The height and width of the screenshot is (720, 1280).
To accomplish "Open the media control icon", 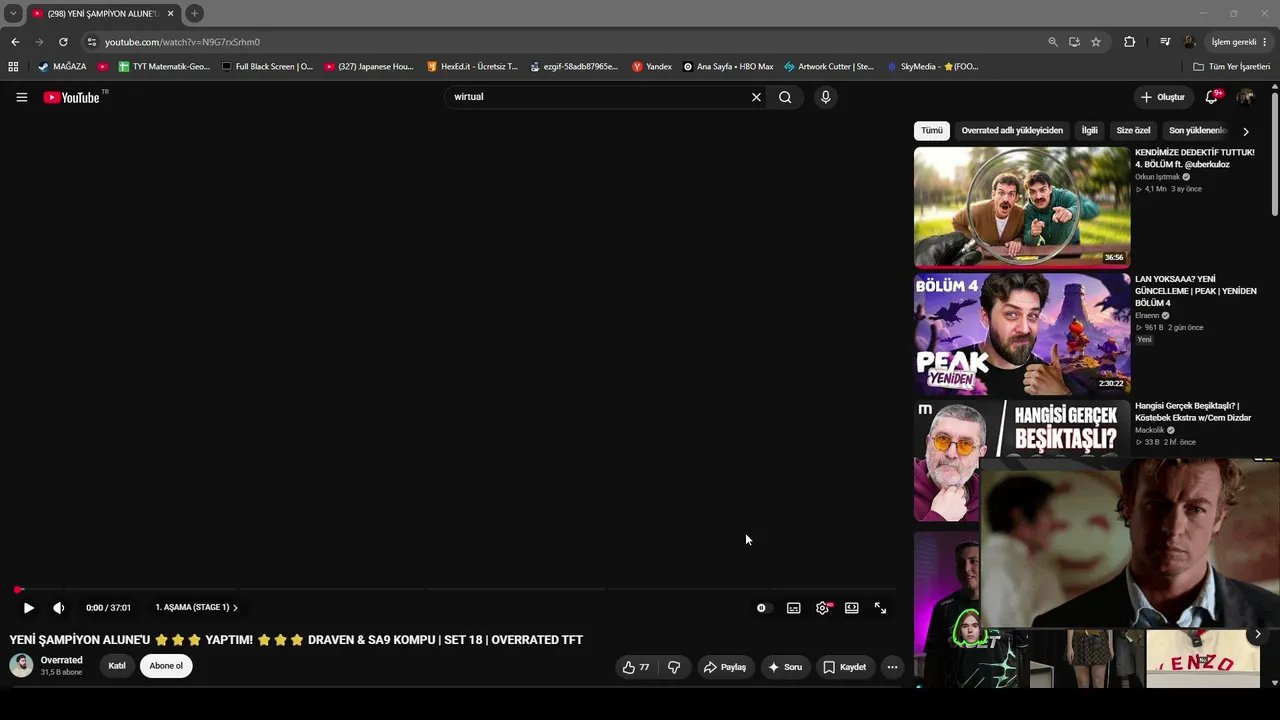I will pyautogui.click(x=1165, y=42).
